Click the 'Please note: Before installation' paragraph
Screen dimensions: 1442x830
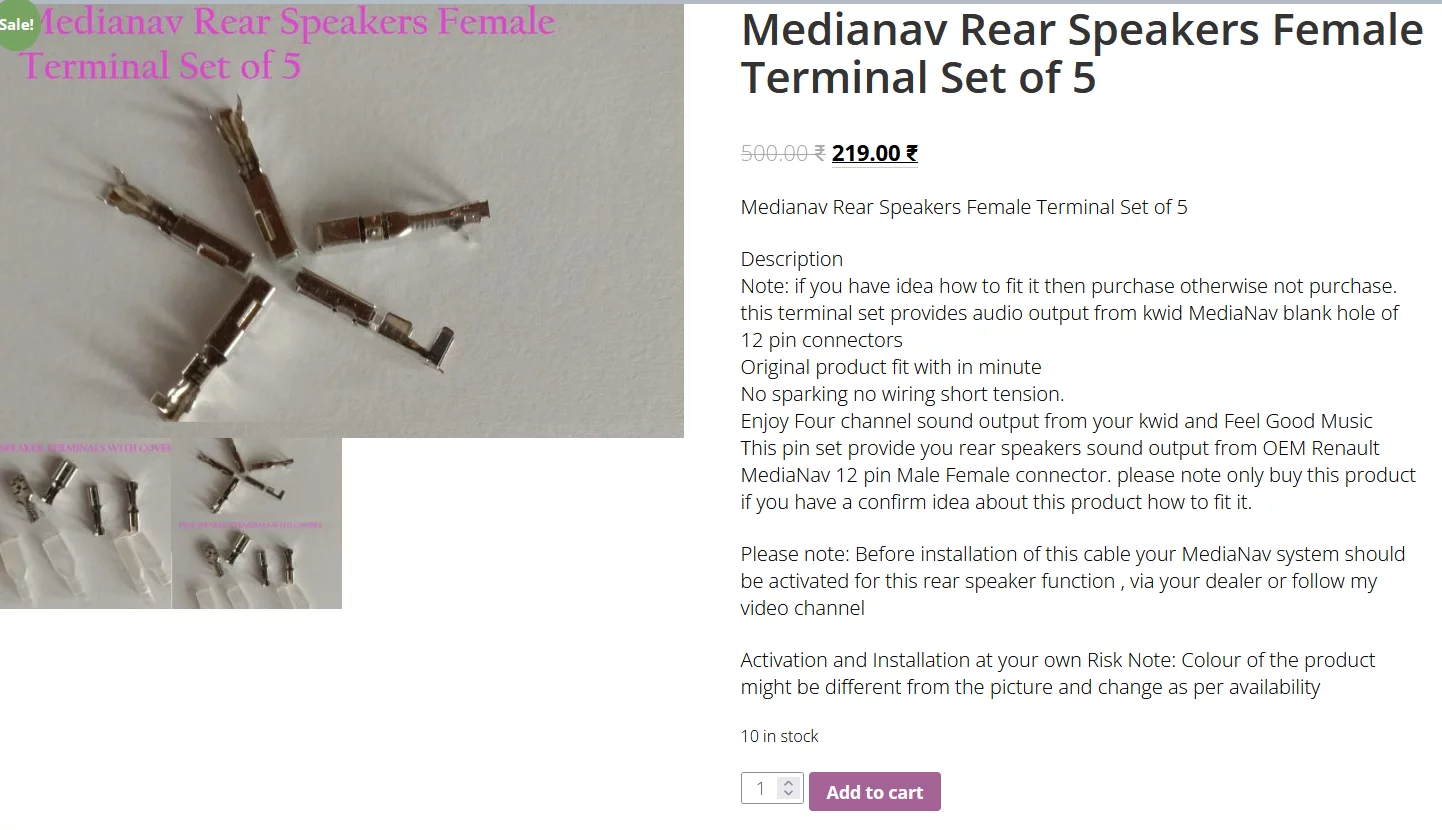point(1073,581)
